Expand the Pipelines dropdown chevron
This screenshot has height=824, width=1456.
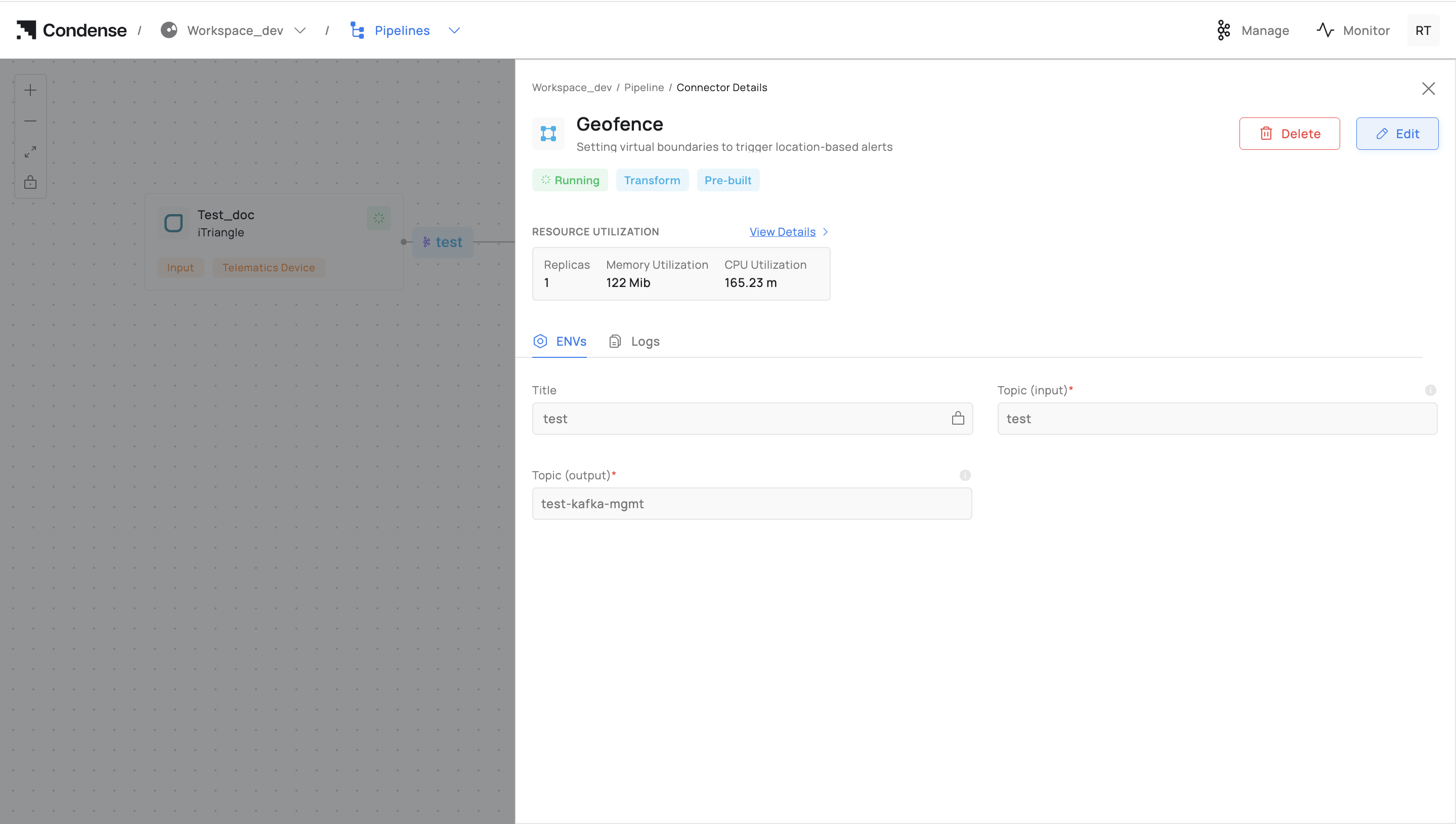(454, 30)
